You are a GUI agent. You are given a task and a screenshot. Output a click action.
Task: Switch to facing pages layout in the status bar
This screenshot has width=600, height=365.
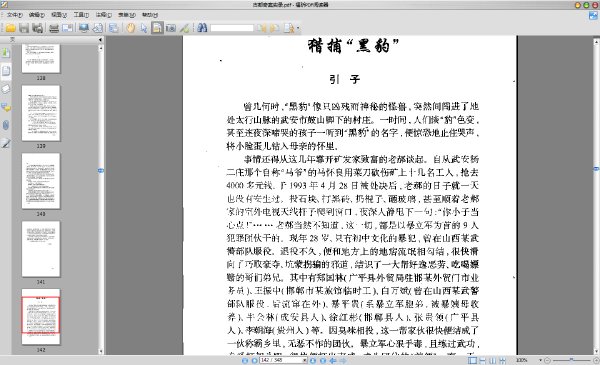[493, 360]
